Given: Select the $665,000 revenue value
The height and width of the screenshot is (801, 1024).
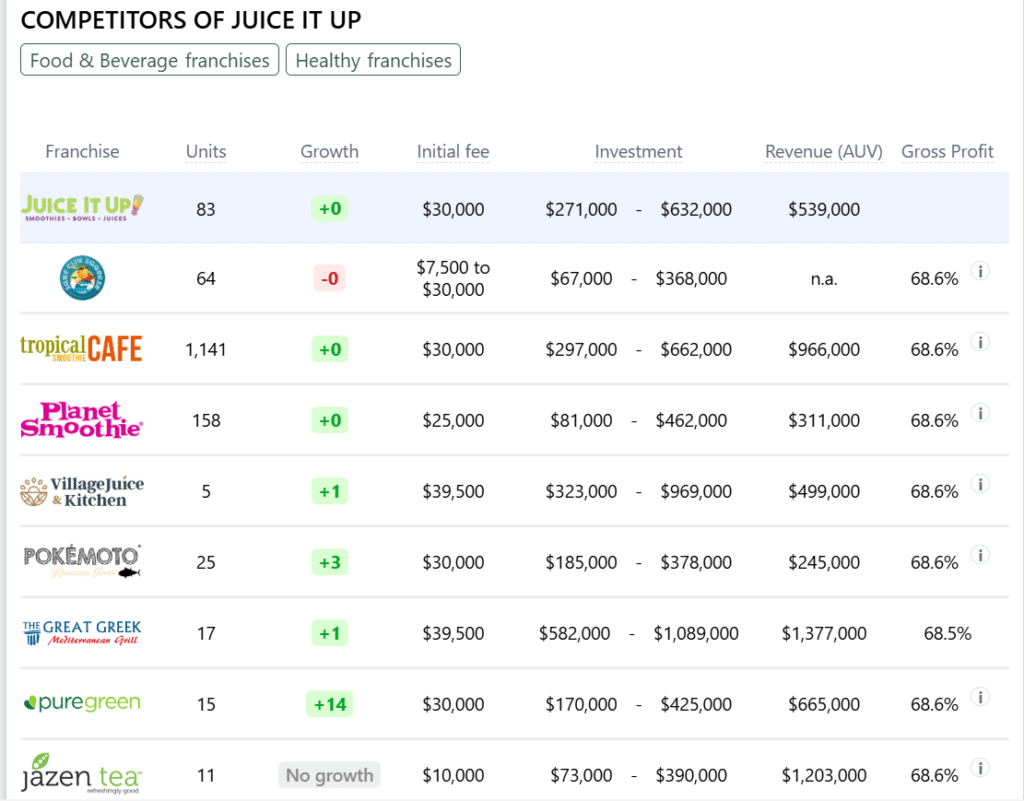Looking at the screenshot, I should tap(824, 704).
